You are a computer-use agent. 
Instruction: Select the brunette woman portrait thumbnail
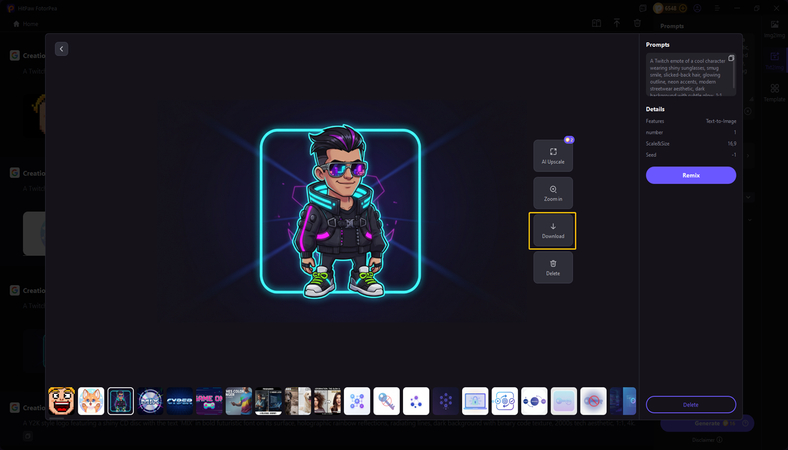pos(327,401)
